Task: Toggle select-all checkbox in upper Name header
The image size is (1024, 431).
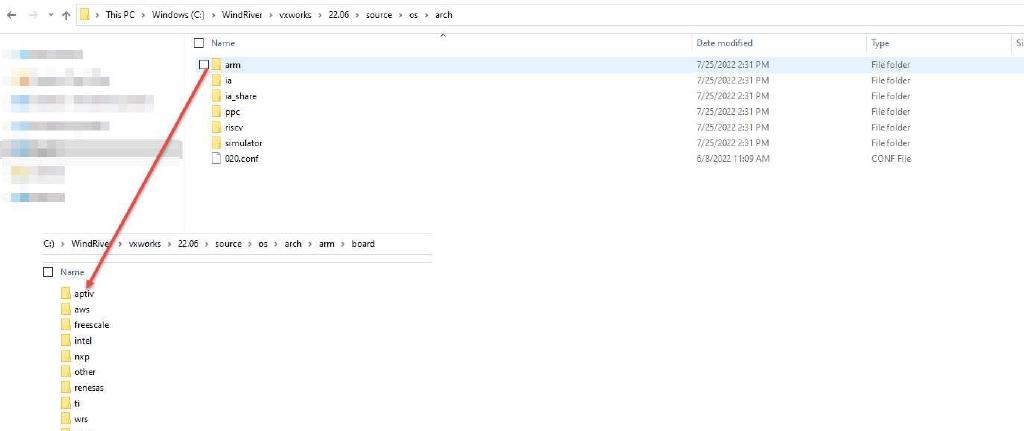Action: pyautogui.click(x=198, y=43)
